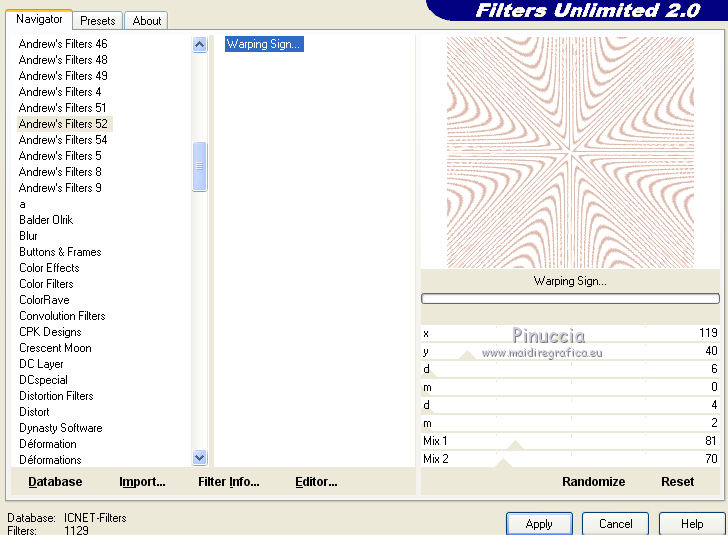Click the Database button
The width and height of the screenshot is (728, 535).
(x=55, y=482)
